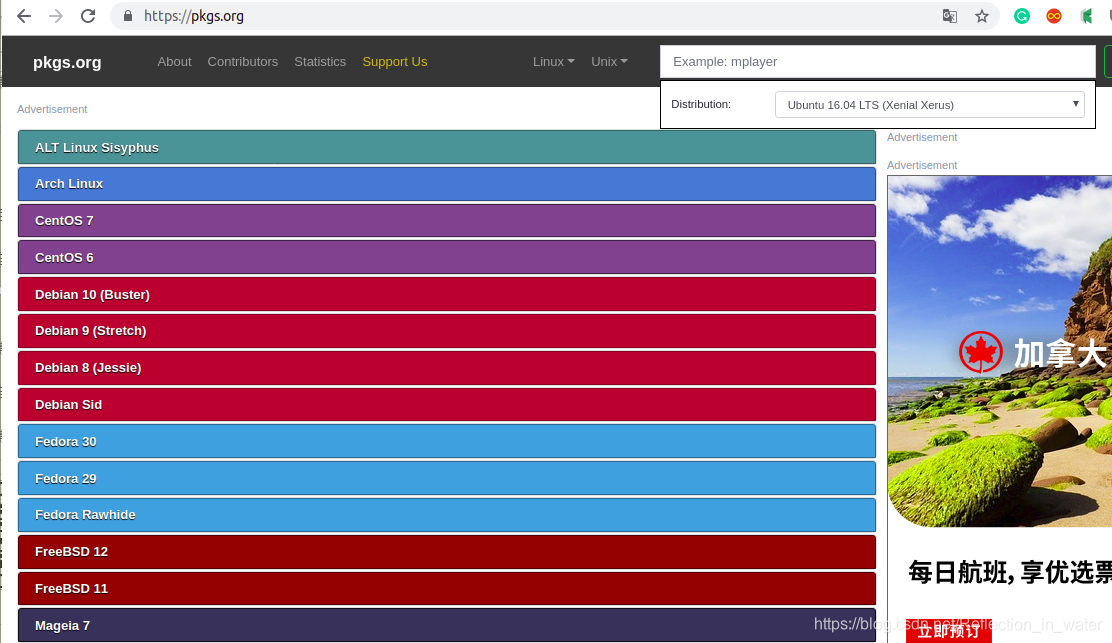This screenshot has height=643, width=1112.
Task: Click the address bar URL
Action: coord(194,16)
